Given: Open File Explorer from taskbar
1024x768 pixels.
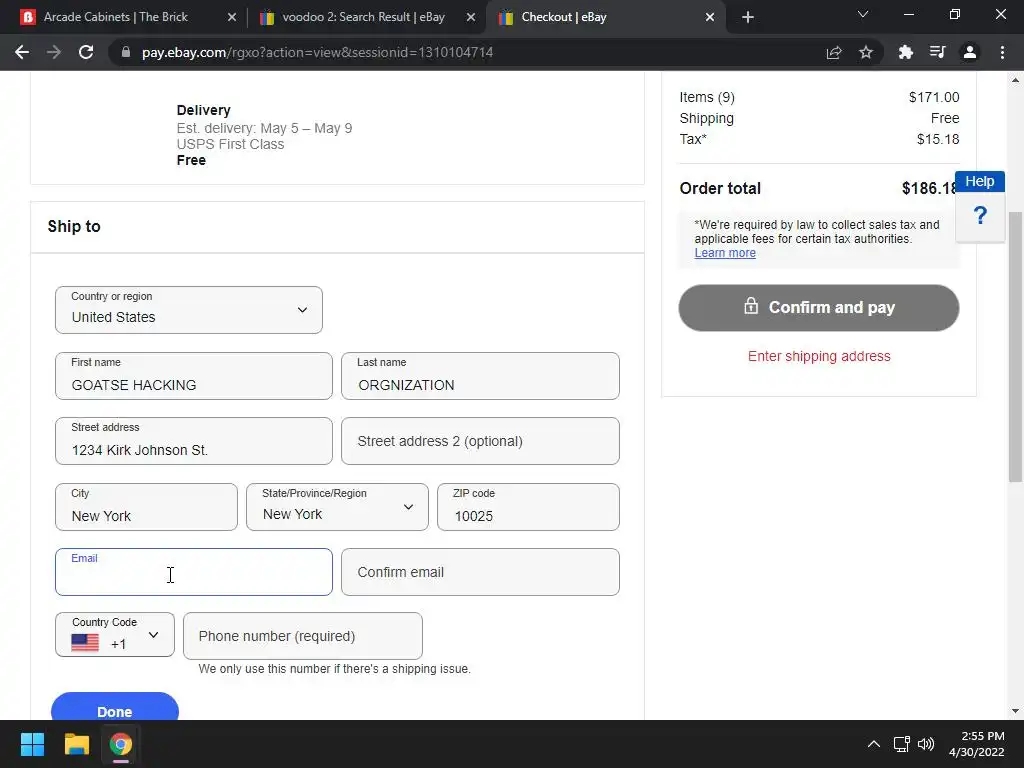Looking at the screenshot, I should [76, 744].
